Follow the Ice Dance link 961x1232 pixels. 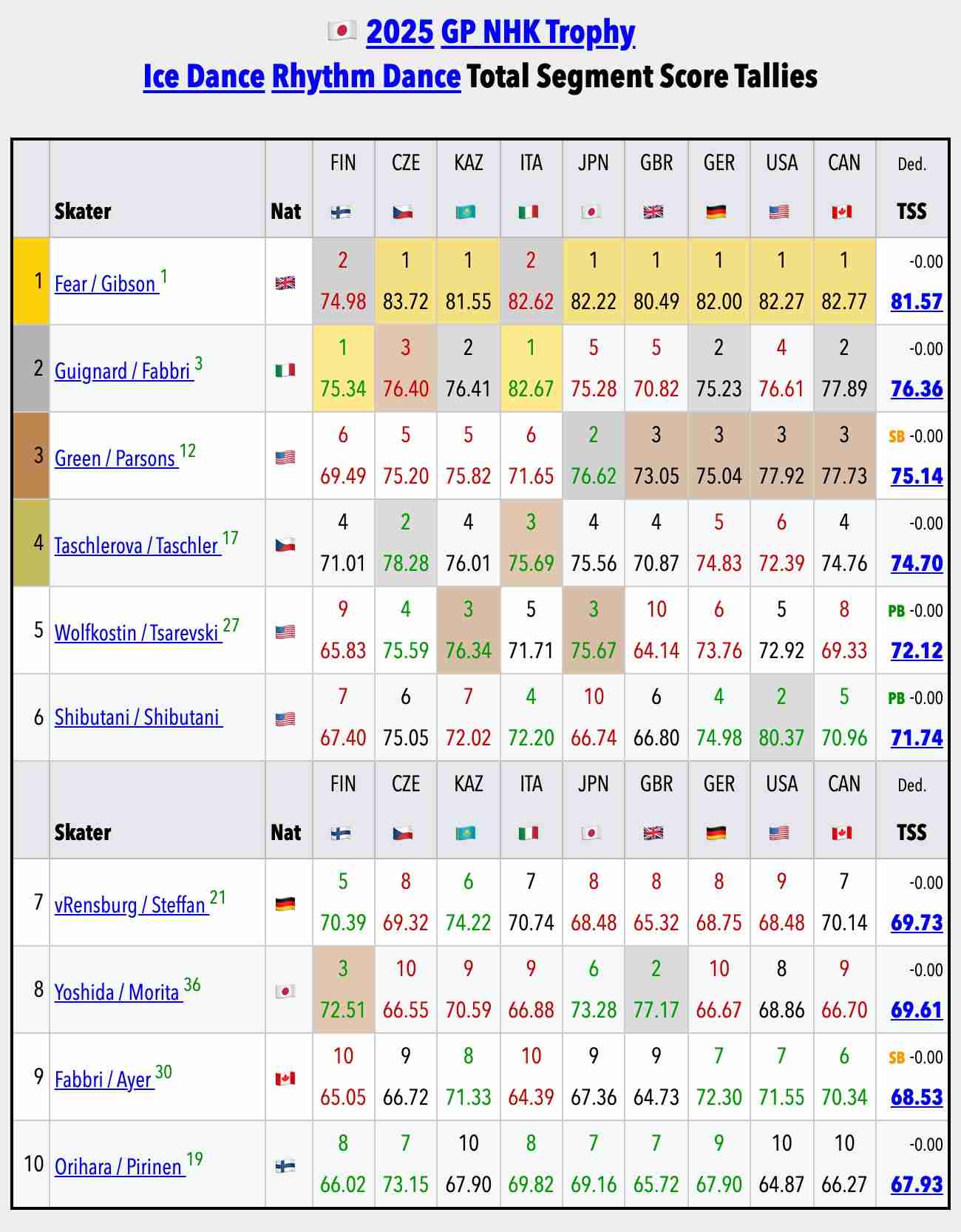click(204, 76)
